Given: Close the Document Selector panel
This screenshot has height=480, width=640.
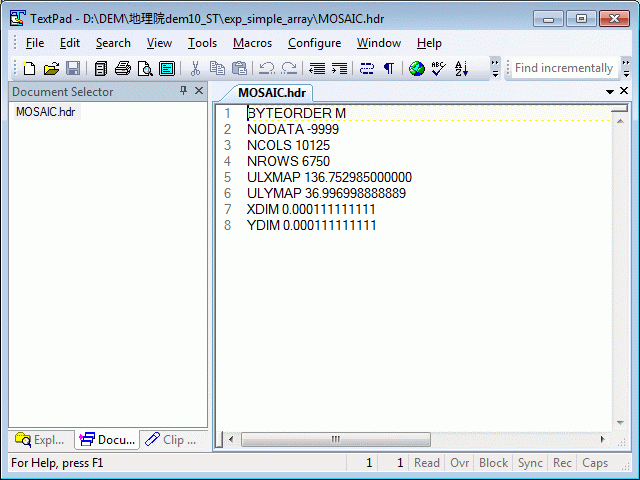Looking at the screenshot, I should (x=199, y=91).
